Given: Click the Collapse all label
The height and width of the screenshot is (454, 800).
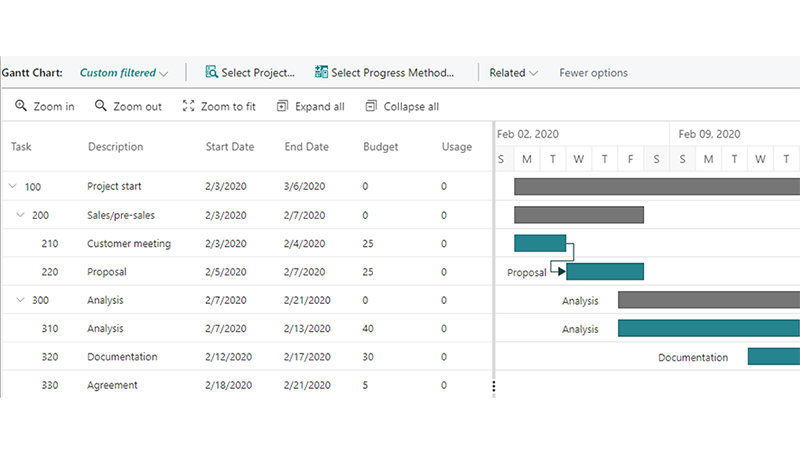Looking at the screenshot, I should tap(411, 107).
